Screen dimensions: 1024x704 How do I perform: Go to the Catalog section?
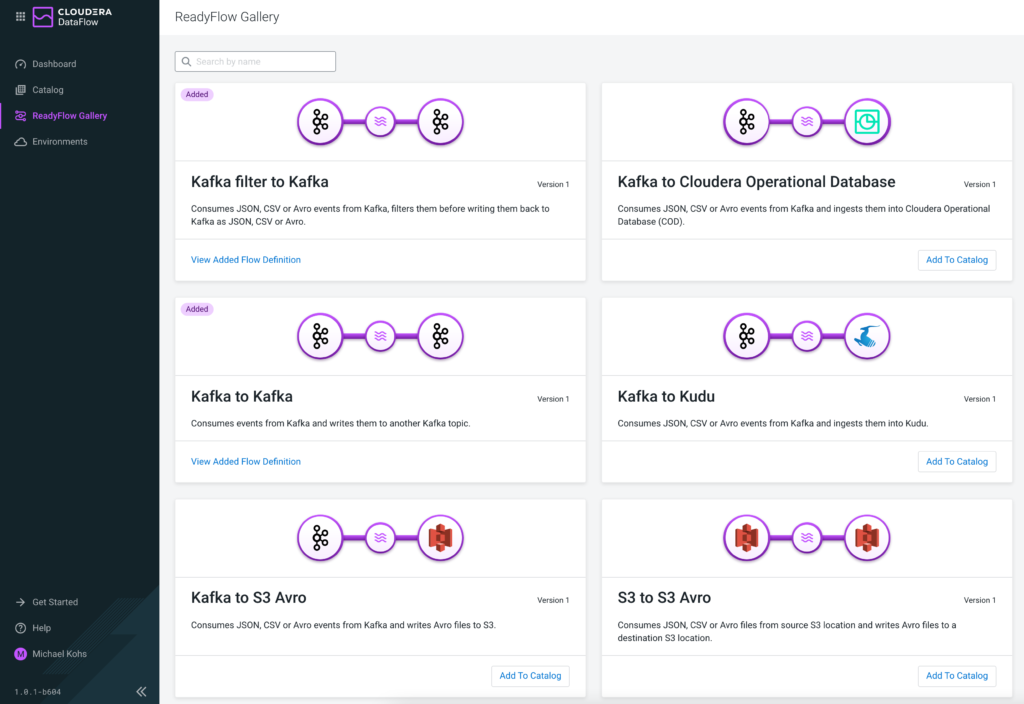(x=47, y=90)
